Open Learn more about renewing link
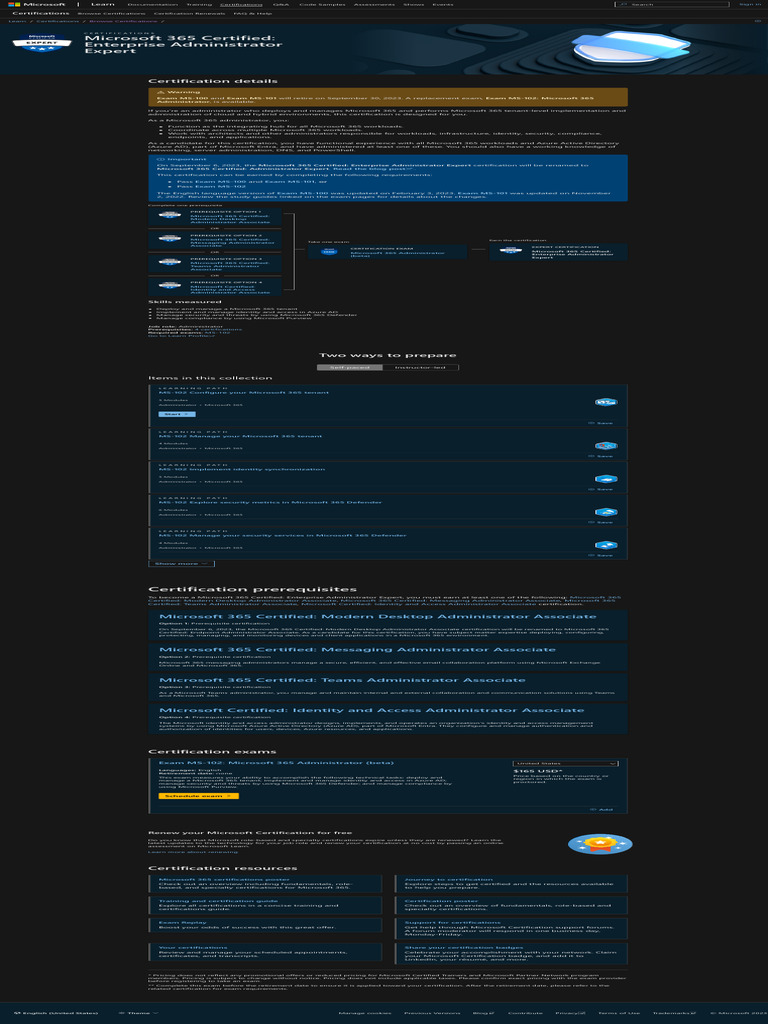 [193, 852]
